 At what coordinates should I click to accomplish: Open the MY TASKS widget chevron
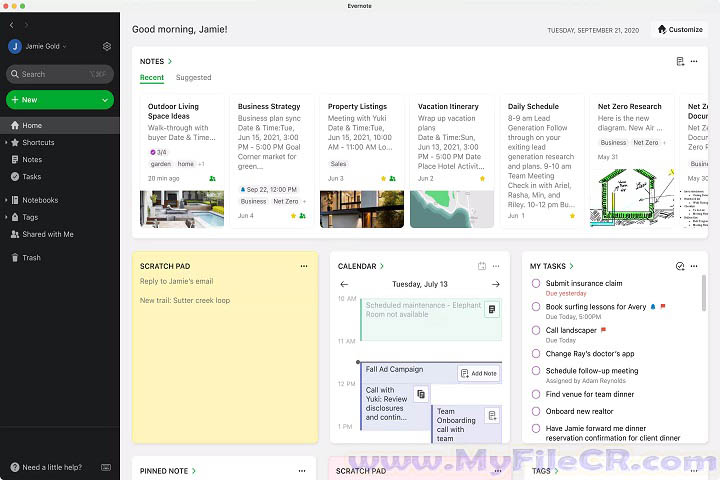[571, 266]
